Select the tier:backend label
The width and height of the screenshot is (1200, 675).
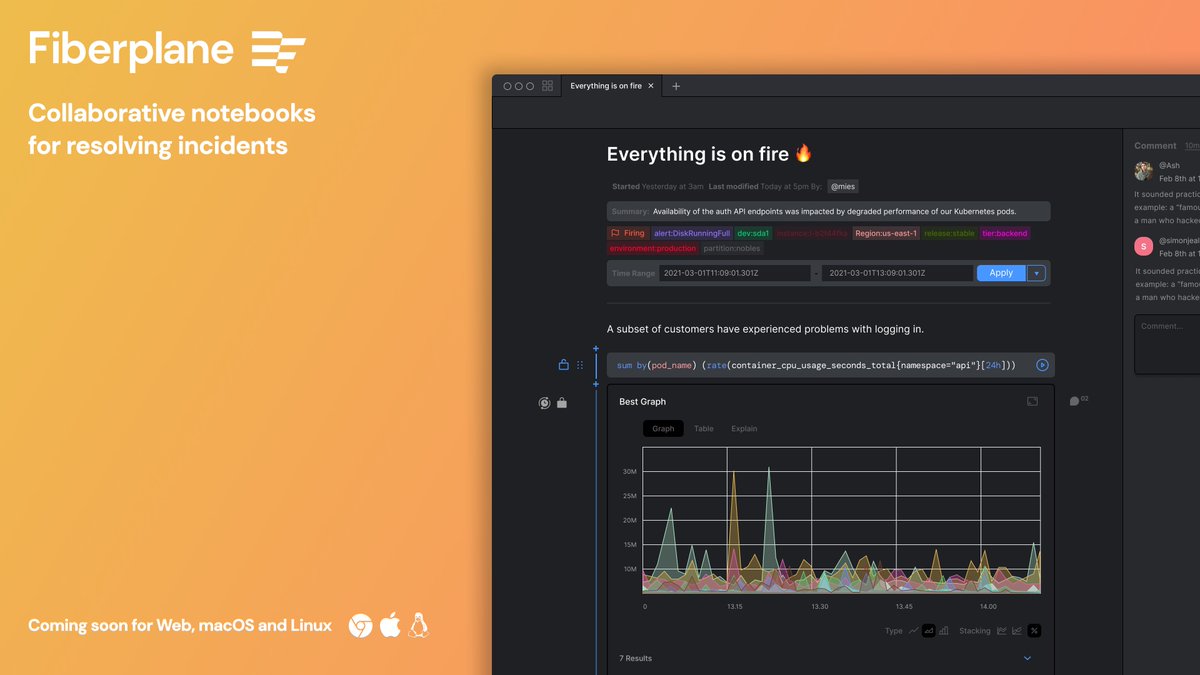pyautogui.click(x=1005, y=233)
